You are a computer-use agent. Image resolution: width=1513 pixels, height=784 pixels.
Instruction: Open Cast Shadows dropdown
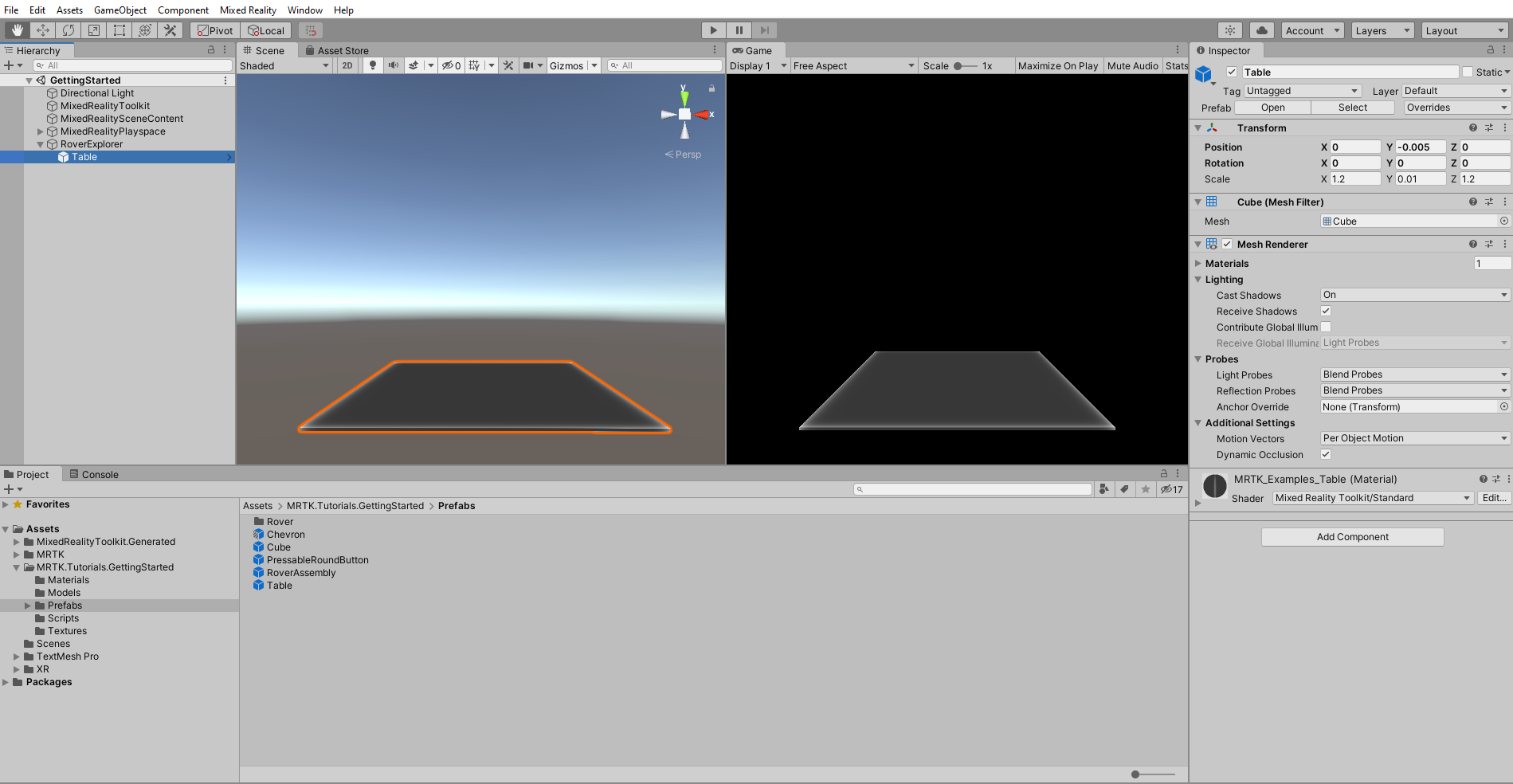pyautogui.click(x=1415, y=295)
